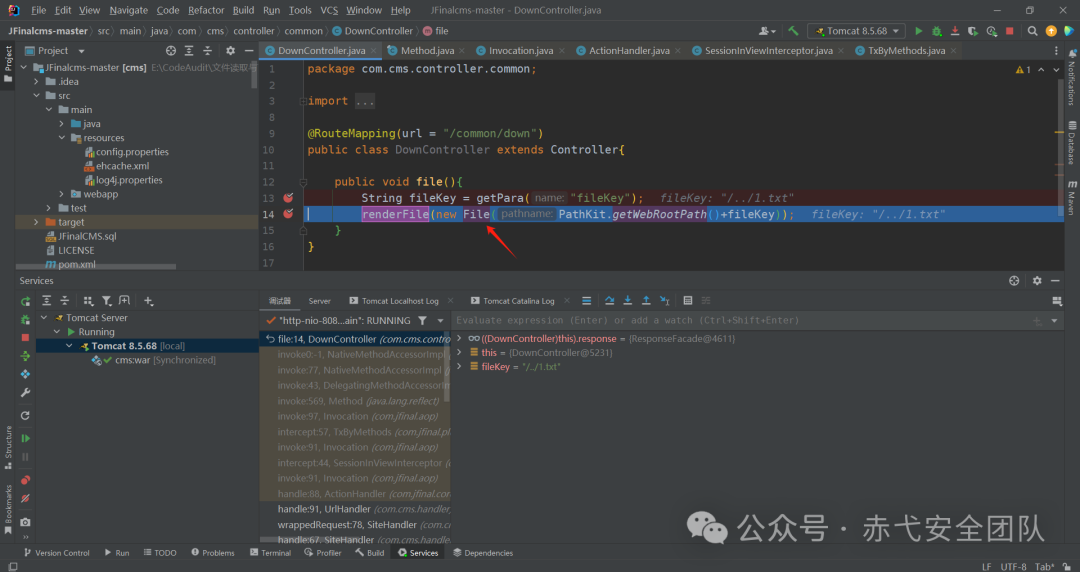Expand the 'this' variable in debugger

pos(459,352)
